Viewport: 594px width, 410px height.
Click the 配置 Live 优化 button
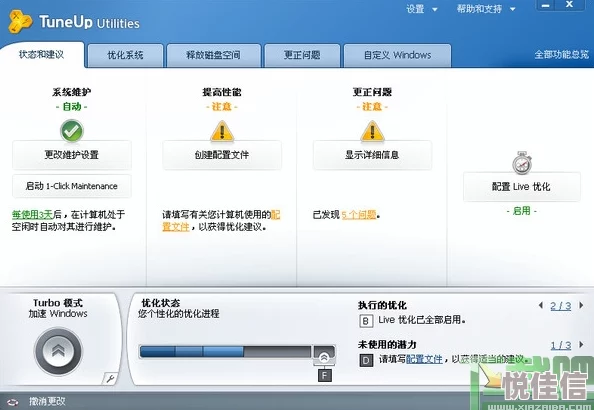pos(522,187)
